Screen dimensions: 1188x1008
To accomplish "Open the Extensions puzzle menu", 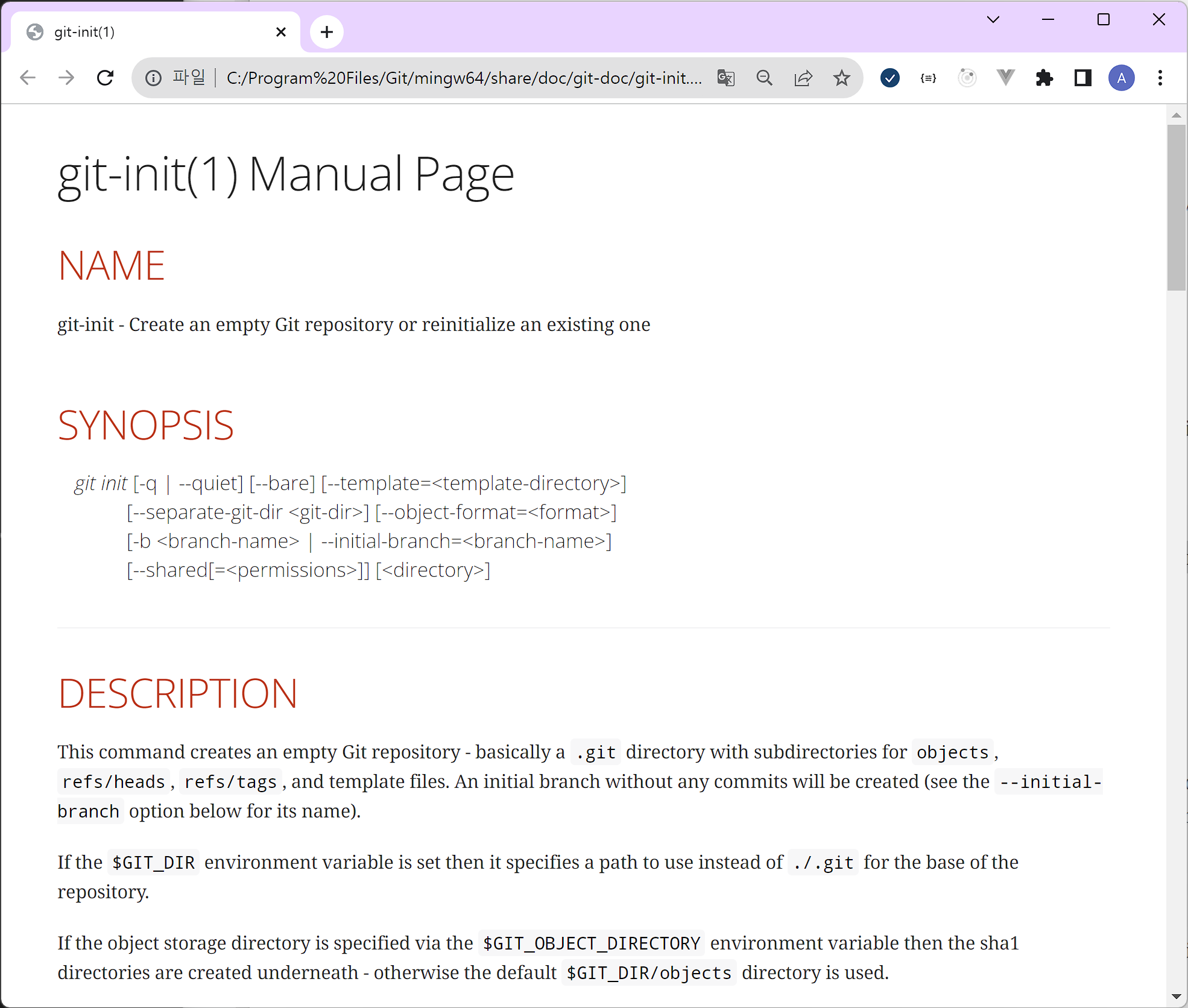I will [1044, 78].
